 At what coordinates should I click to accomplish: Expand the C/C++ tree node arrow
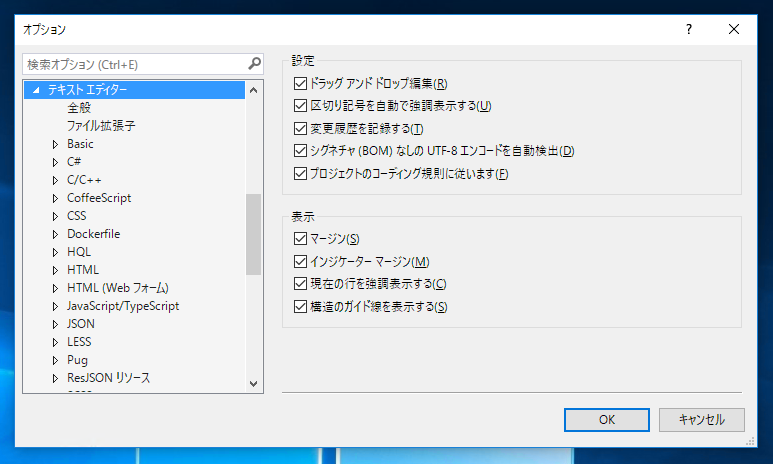pyautogui.click(x=55, y=180)
